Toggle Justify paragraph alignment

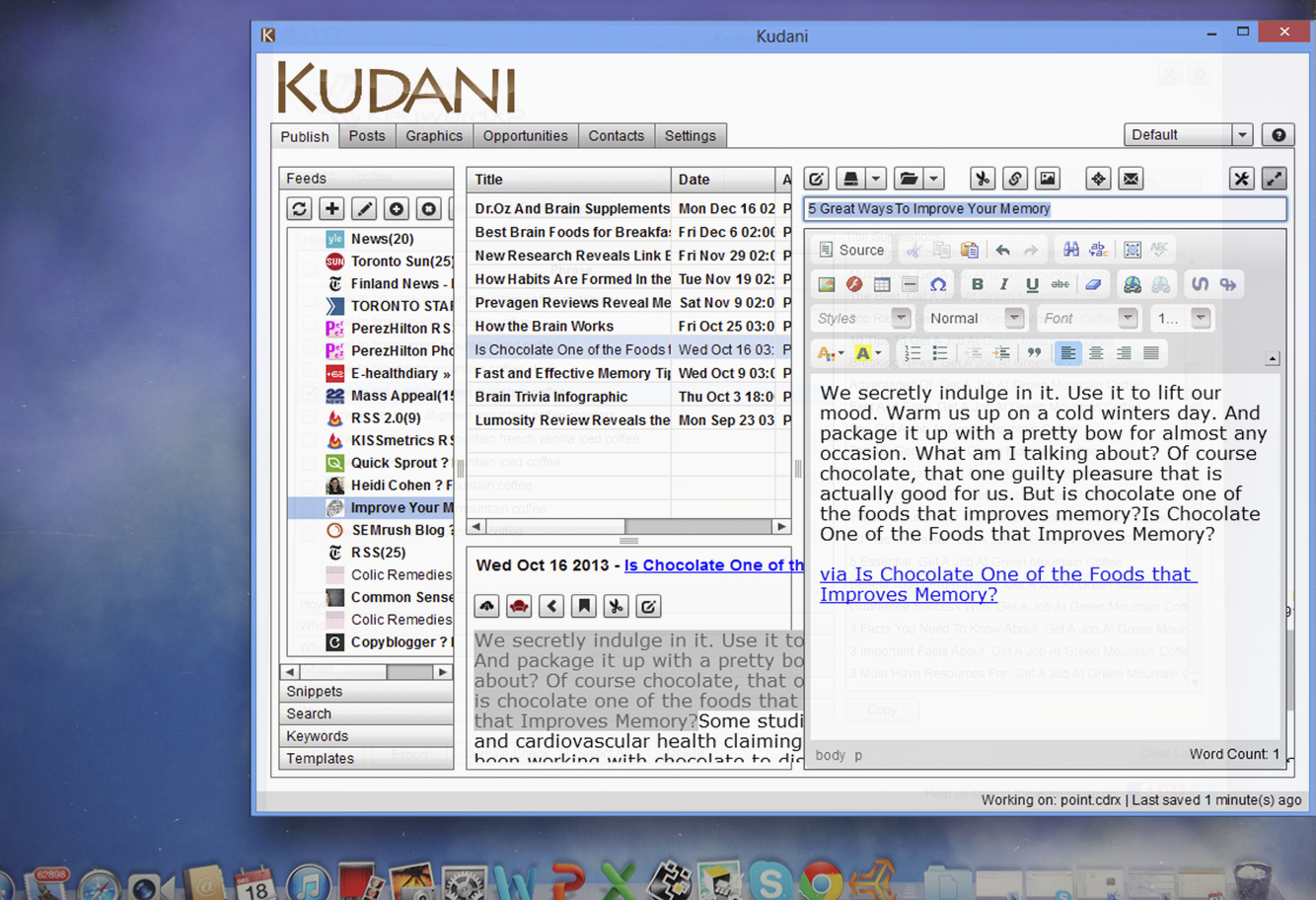[1150, 352]
